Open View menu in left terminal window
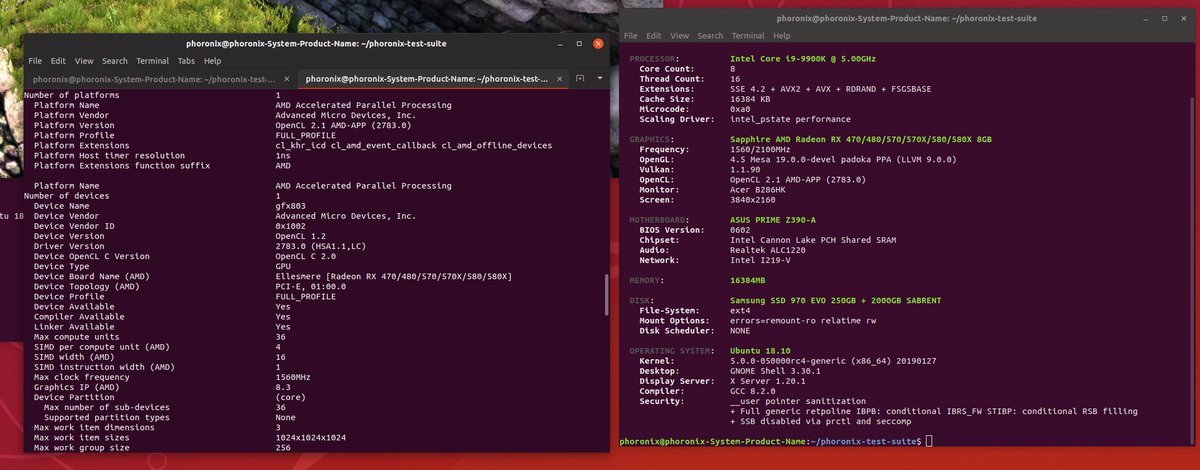The image size is (1200, 470). coord(84,61)
